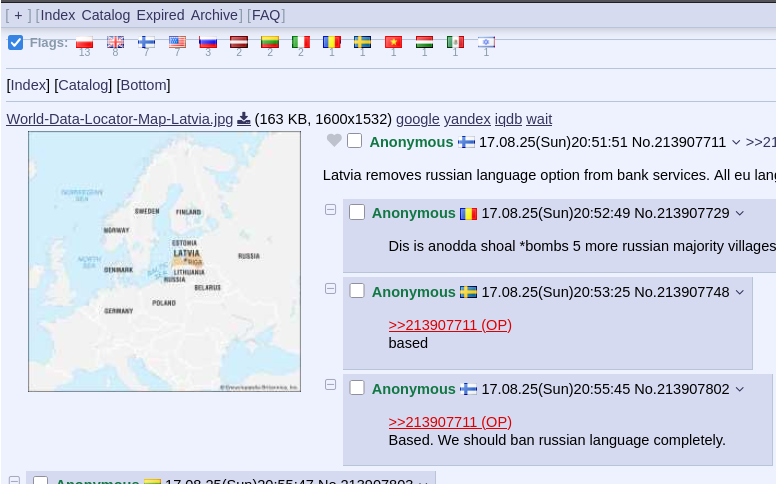Click the Romania flag in flags bar
This screenshot has height=484, width=776.
(x=332, y=43)
